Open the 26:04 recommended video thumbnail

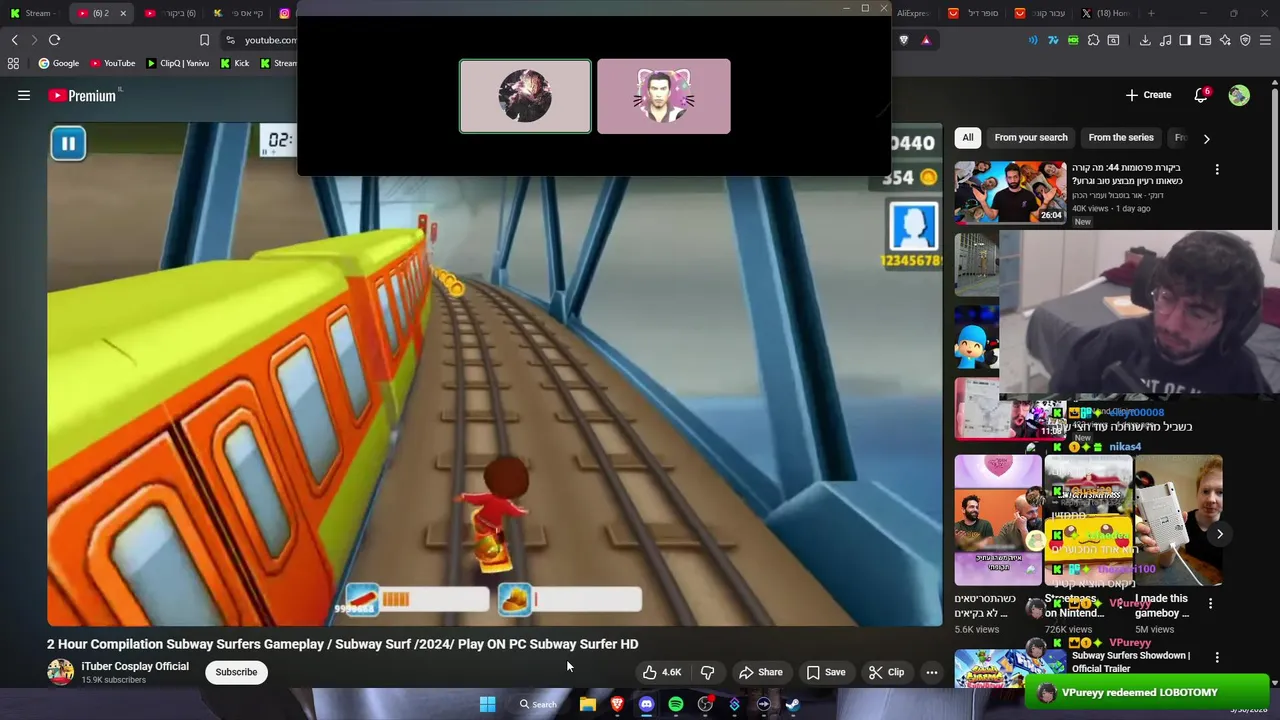click(1010, 192)
